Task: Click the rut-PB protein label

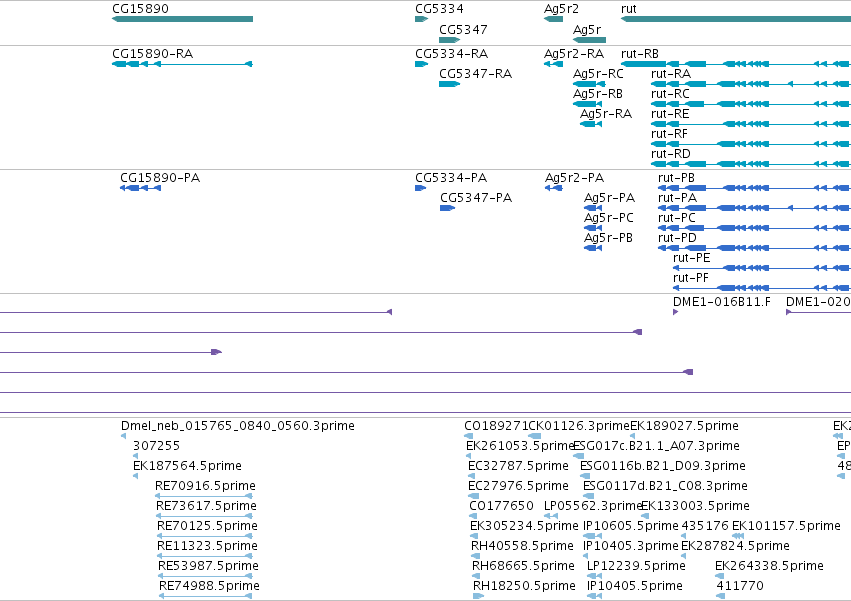Action: coord(676,178)
